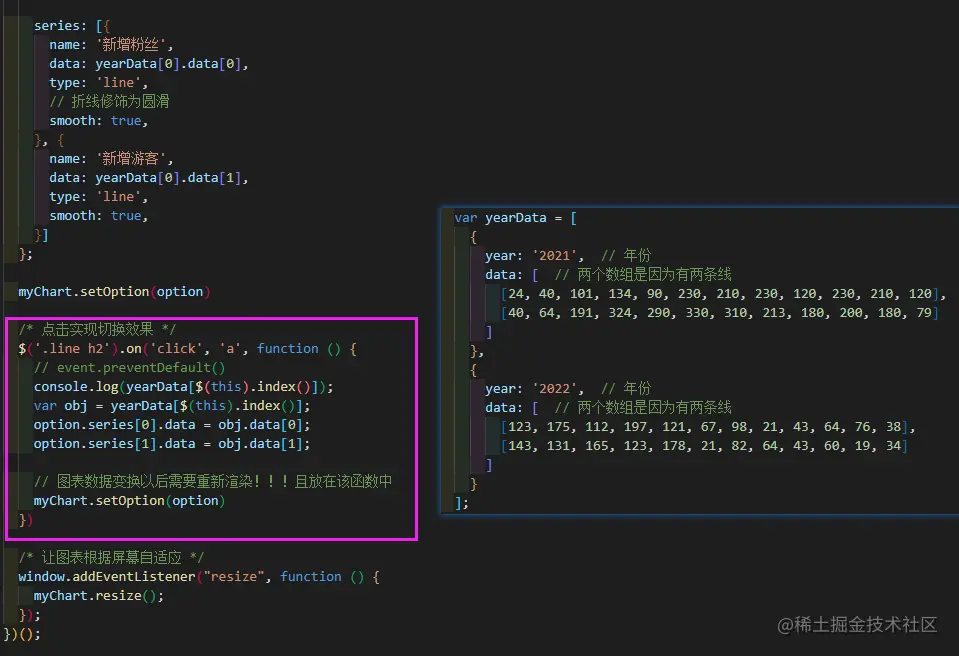The height and width of the screenshot is (656, 959).
Task: Click the number 101 in 2021 data
Action: click(x=581, y=294)
